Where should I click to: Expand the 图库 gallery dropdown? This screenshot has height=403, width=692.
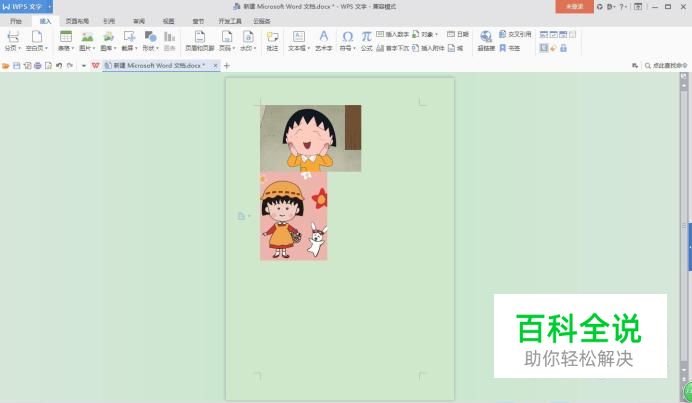pos(115,49)
